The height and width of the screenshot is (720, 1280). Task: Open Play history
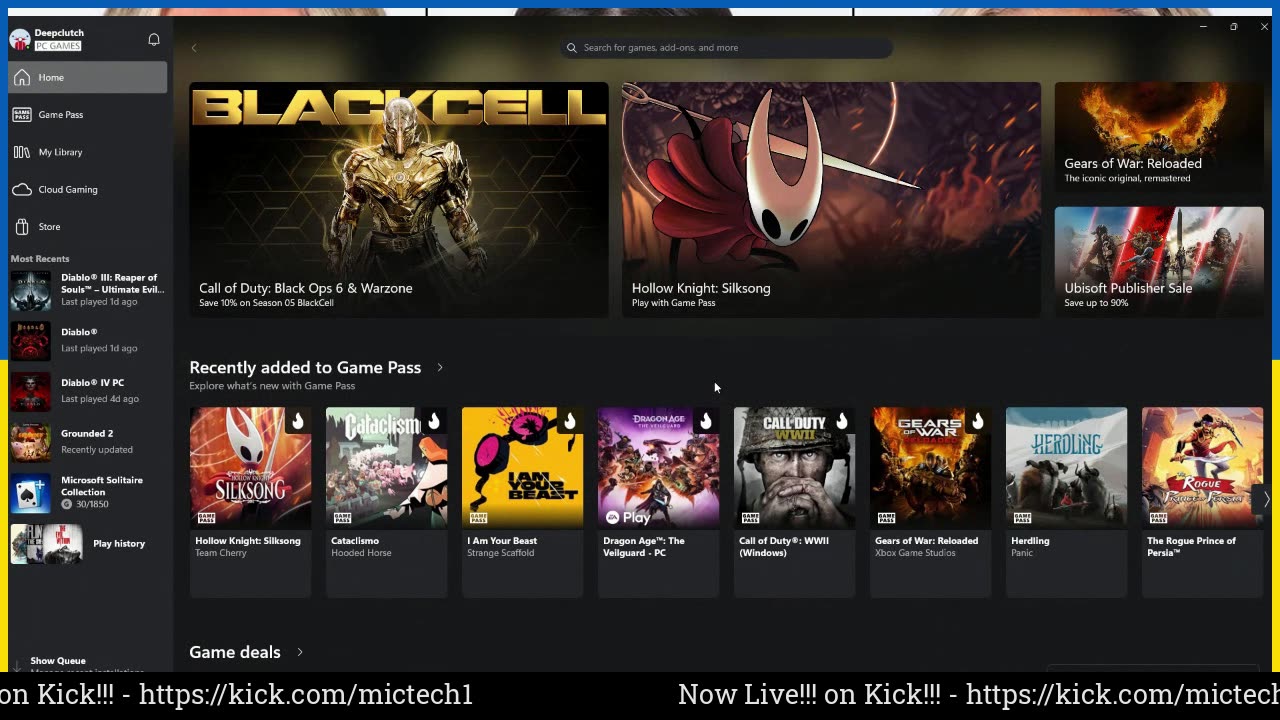tap(88, 544)
